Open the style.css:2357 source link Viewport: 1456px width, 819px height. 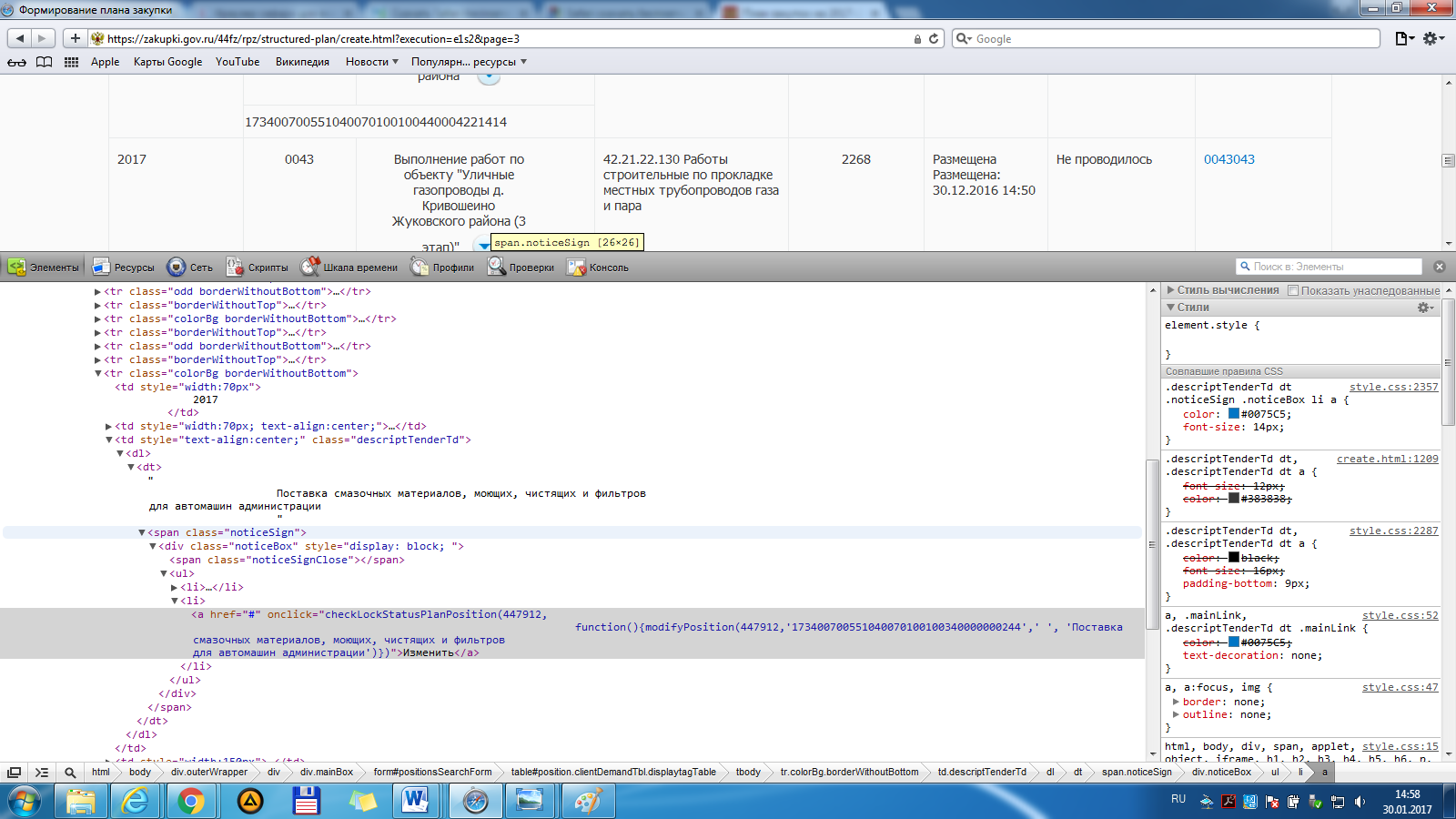(x=1393, y=387)
